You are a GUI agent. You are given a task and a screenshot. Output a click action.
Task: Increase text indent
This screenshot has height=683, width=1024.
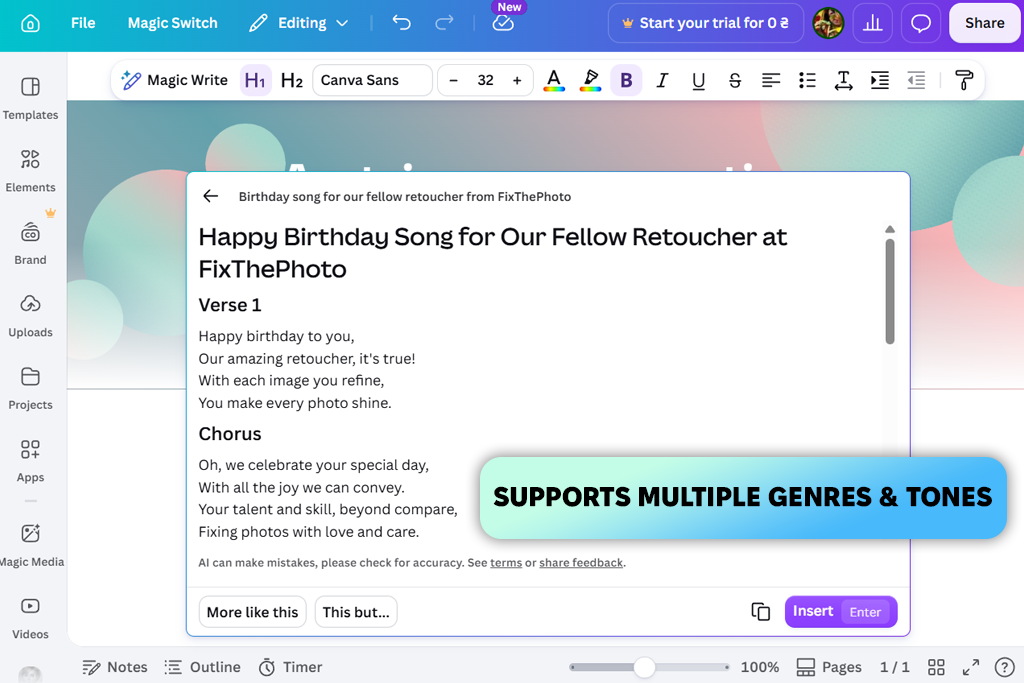click(x=880, y=80)
